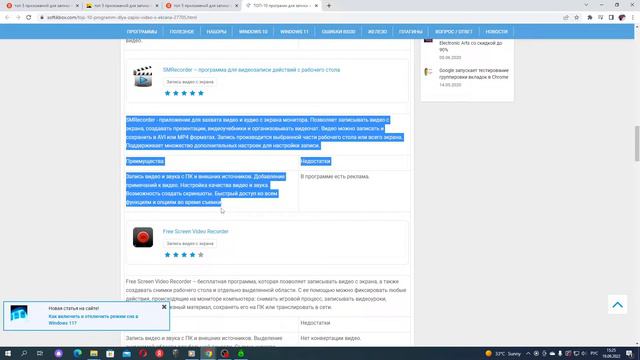This screenshot has height=360, width=640.
Task: Close the new article notification popup
Action: click(x=164, y=307)
